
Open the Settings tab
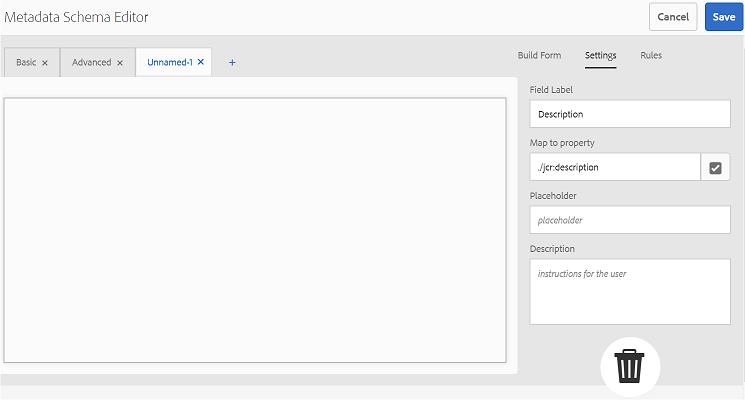[x=600, y=55]
